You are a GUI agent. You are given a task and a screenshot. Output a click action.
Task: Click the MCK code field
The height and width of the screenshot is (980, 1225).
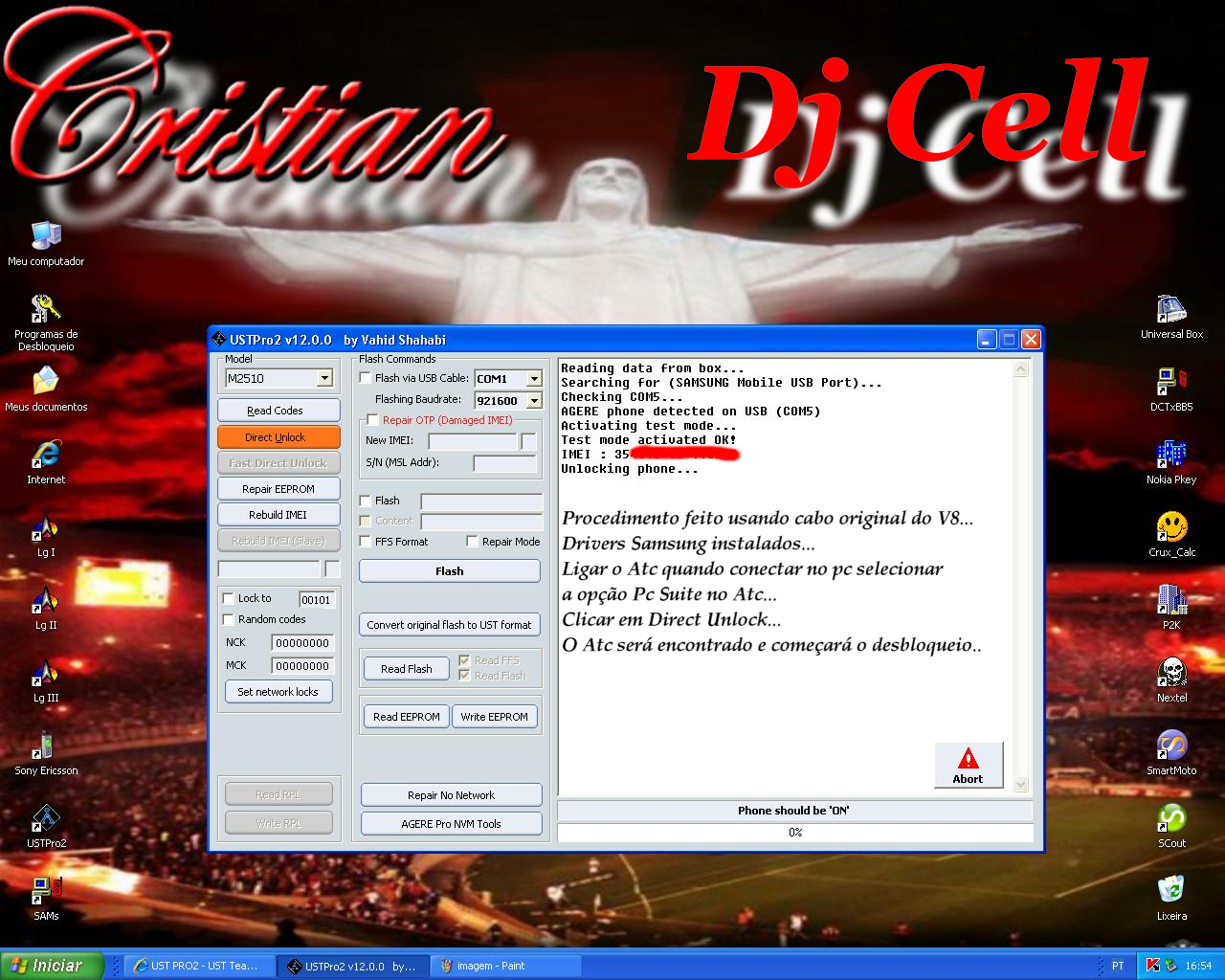tap(302, 666)
